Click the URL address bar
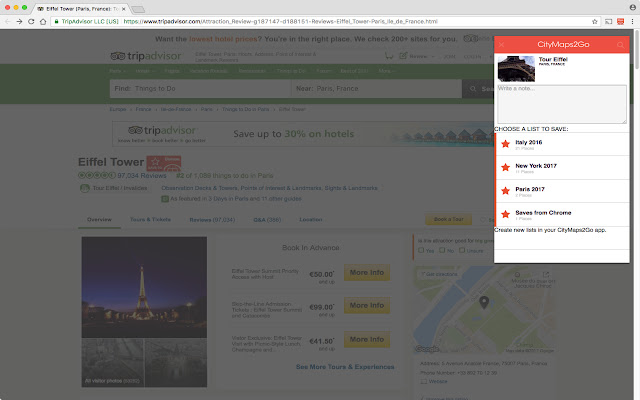The width and height of the screenshot is (640, 400). tap(325, 21)
